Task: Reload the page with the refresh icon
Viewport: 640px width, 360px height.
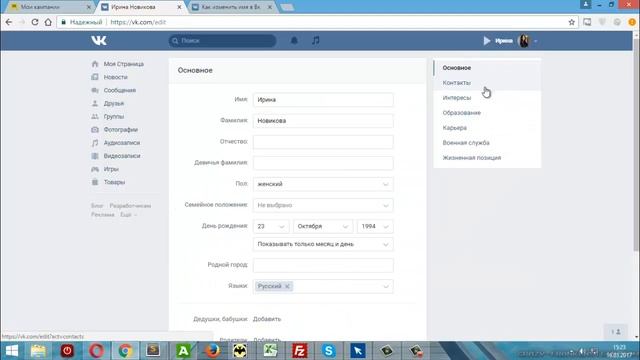Action: [x=35, y=22]
